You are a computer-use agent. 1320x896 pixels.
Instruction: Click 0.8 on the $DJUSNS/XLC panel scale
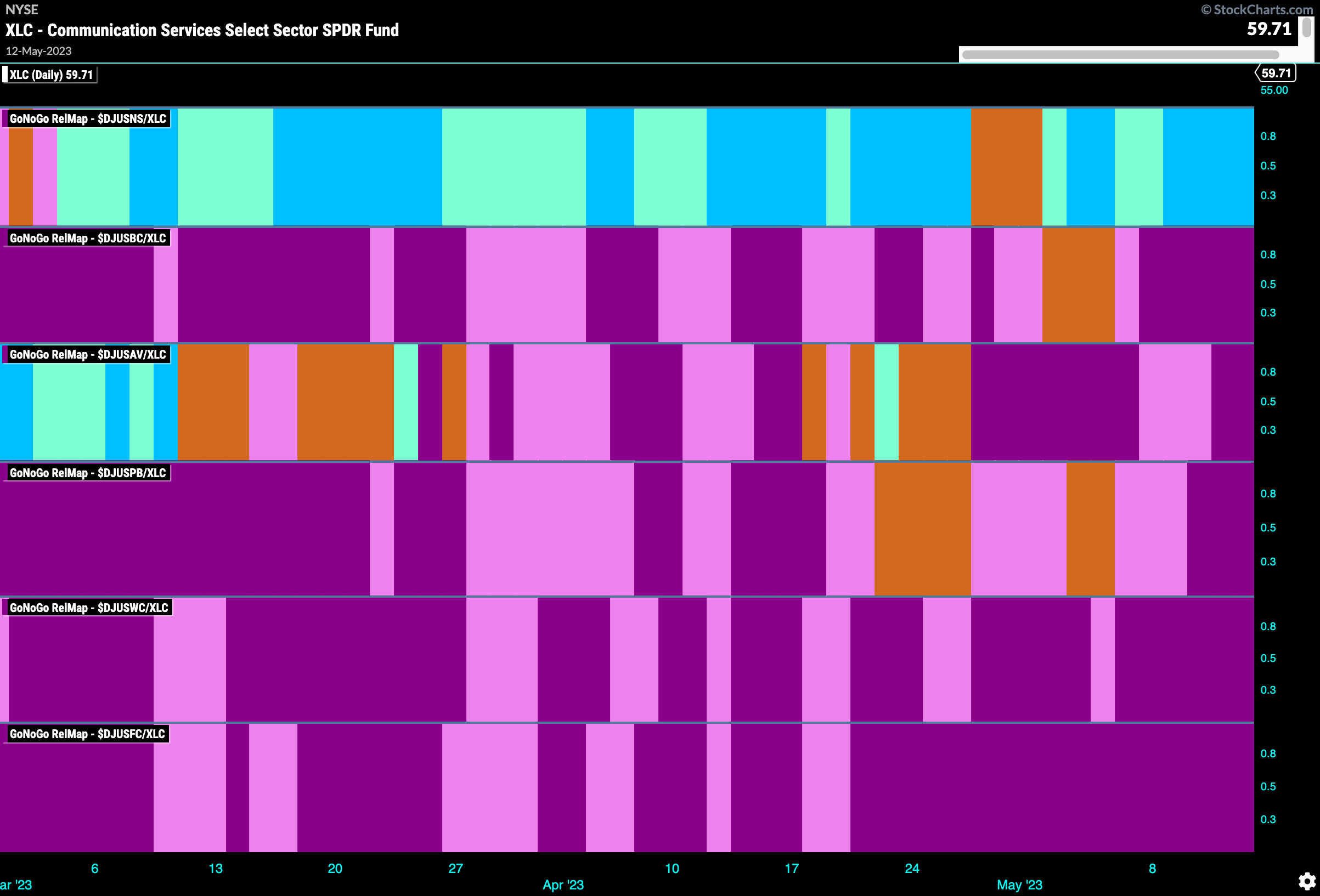coord(1268,137)
